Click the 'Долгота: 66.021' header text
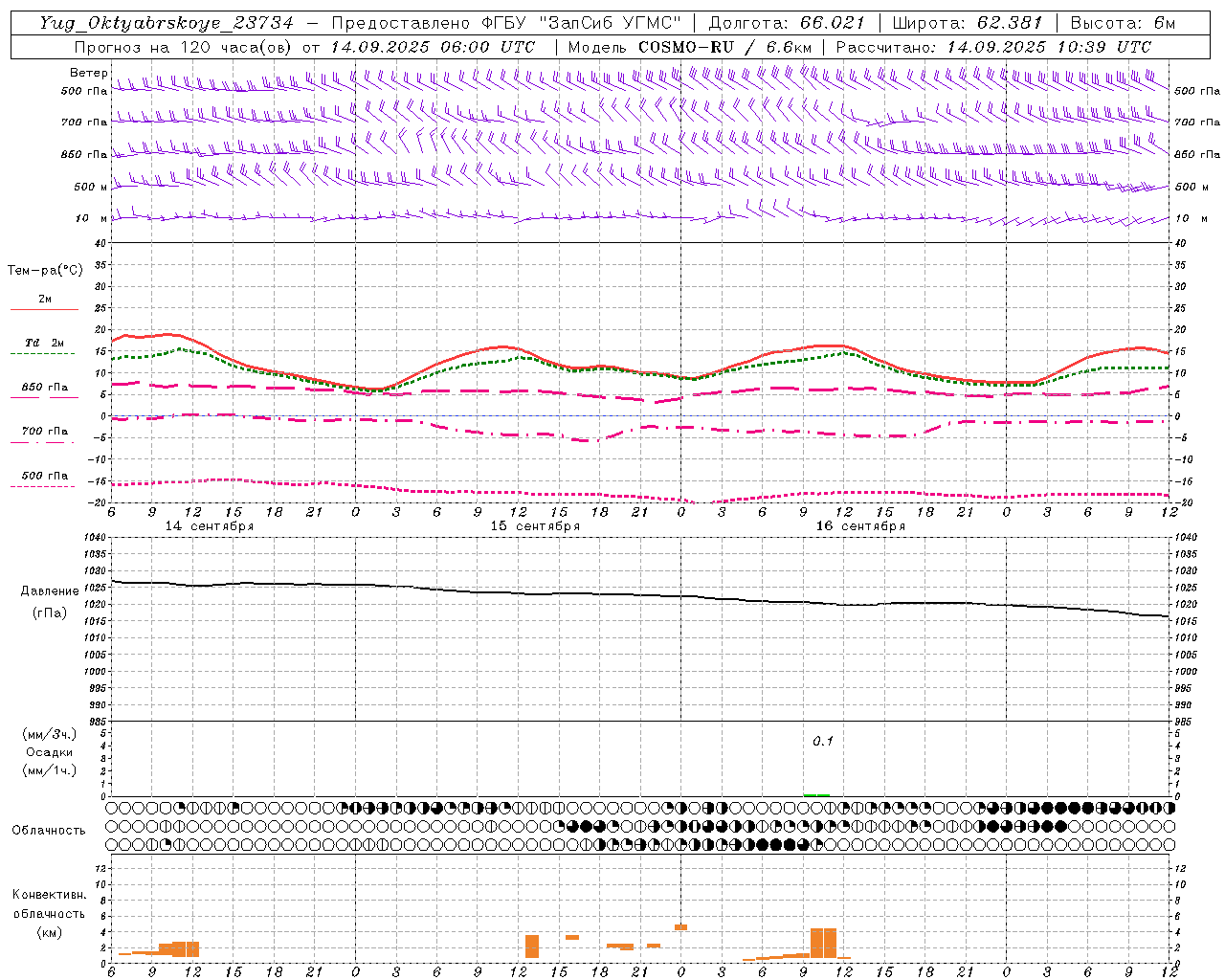The height and width of the screenshot is (980, 1225). pos(787,23)
